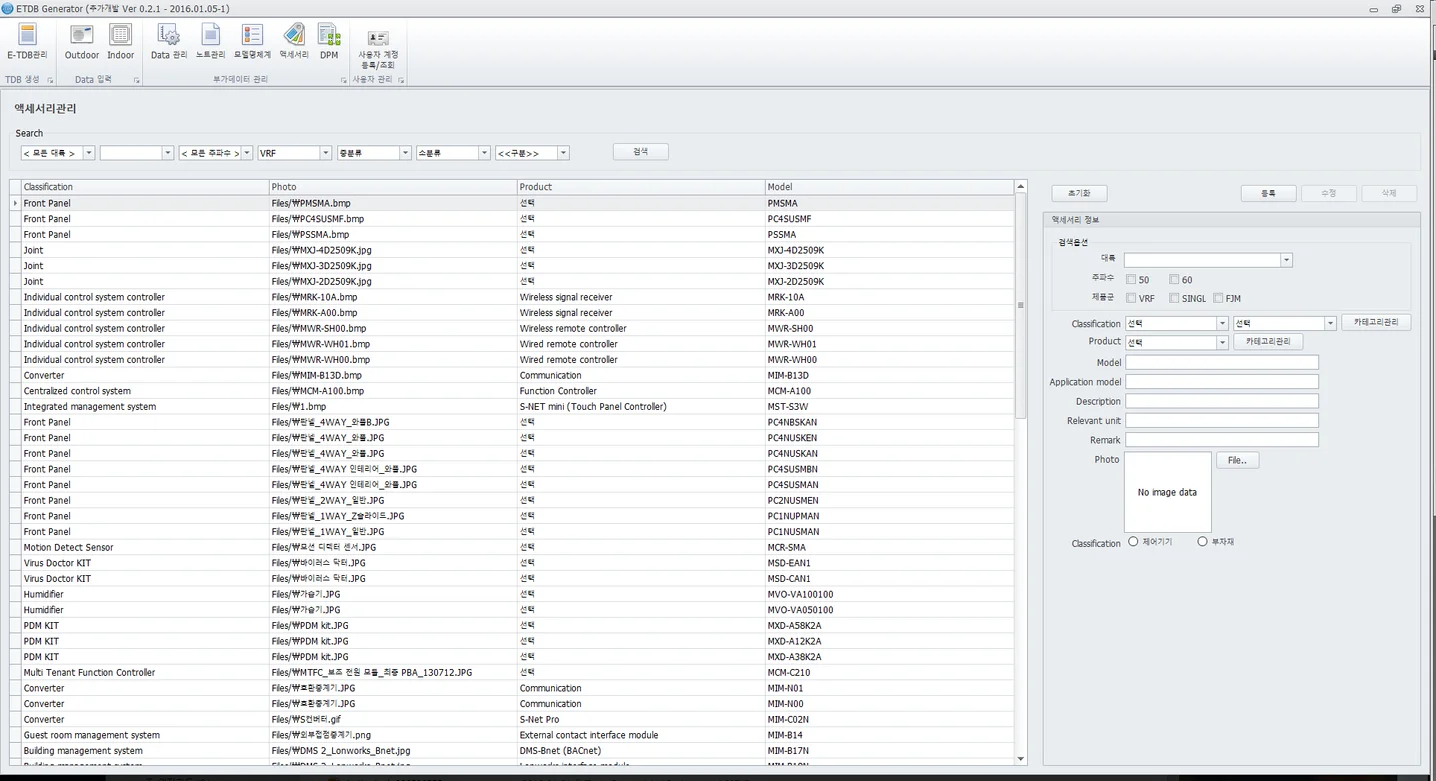Screen dimensions: 1436x781
Task: Click the Classification row's 카테고리관리 button
Action: coord(1376,323)
